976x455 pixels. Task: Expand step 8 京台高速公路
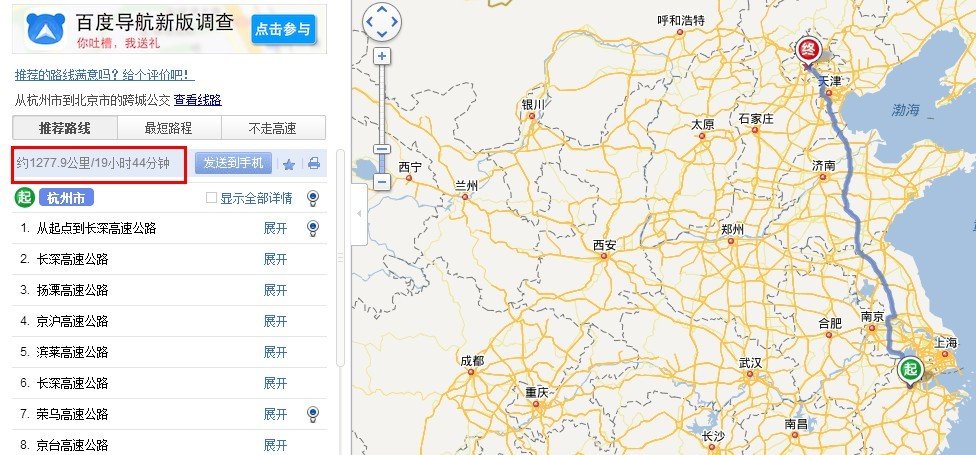point(275,445)
